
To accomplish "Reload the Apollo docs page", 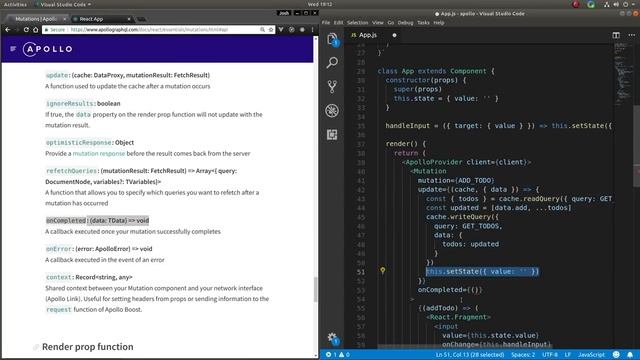I will tap(26, 30).
